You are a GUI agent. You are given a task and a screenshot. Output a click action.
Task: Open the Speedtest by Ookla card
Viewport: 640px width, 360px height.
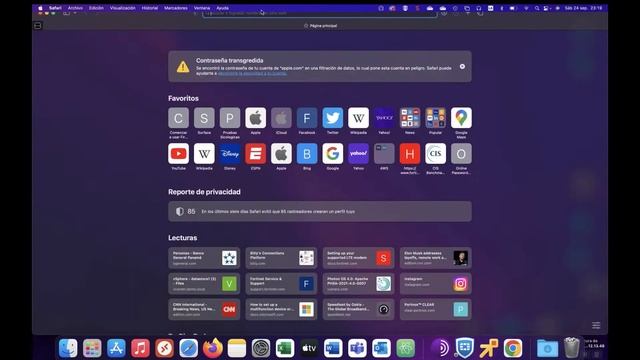tap(358, 309)
